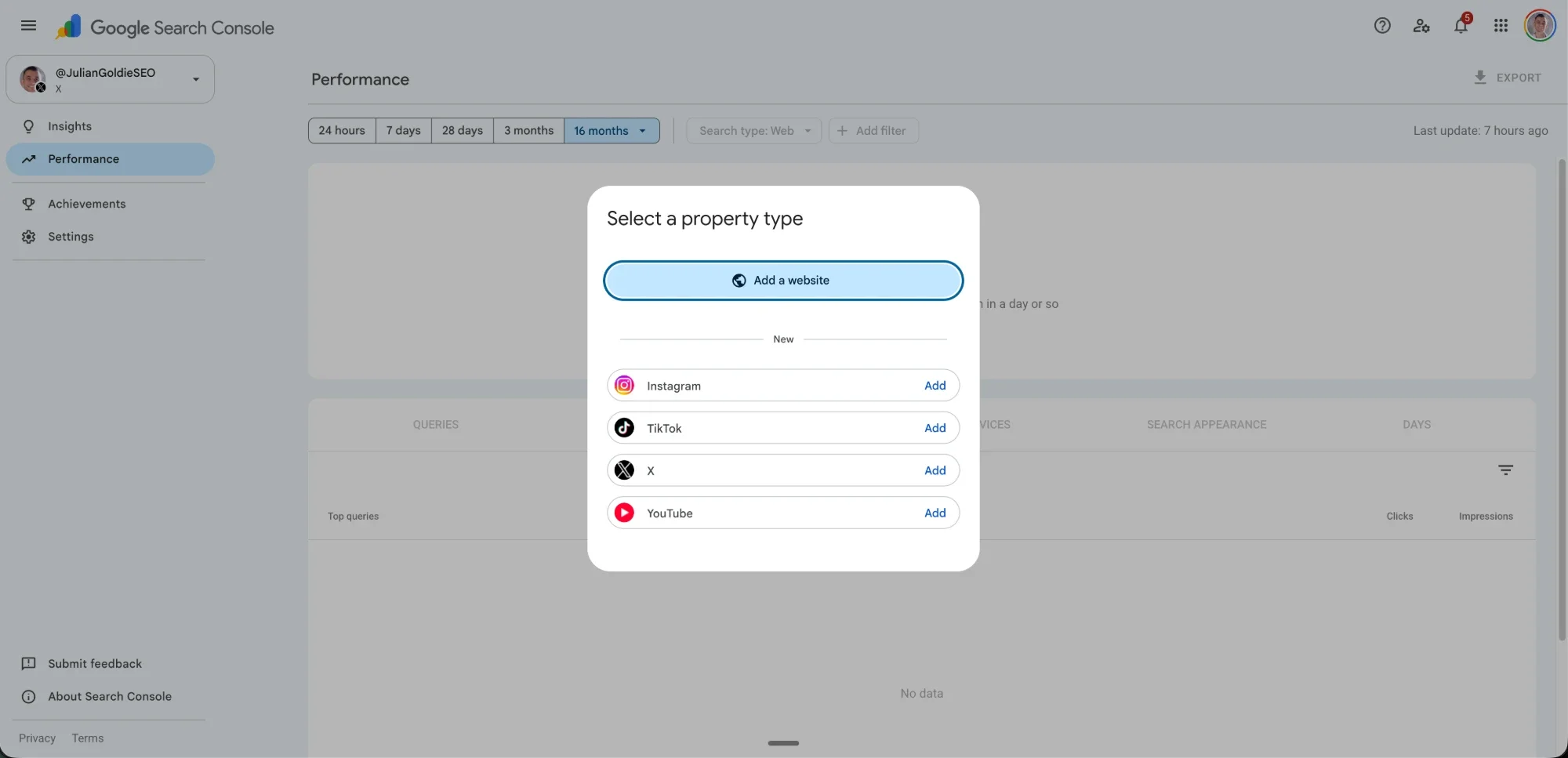This screenshot has height=758, width=1568.
Task: Switch to the Days tab
Action: pos(1417,425)
